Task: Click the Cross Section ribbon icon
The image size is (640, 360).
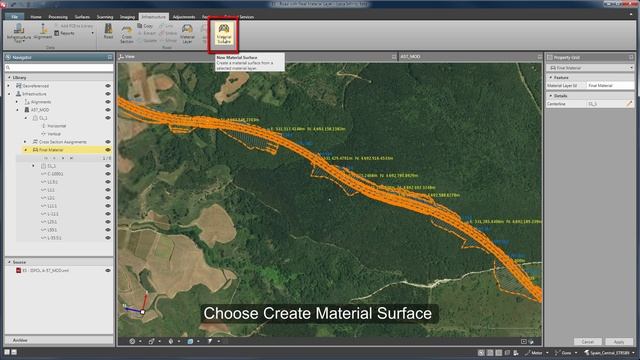Action: [127, 34]
